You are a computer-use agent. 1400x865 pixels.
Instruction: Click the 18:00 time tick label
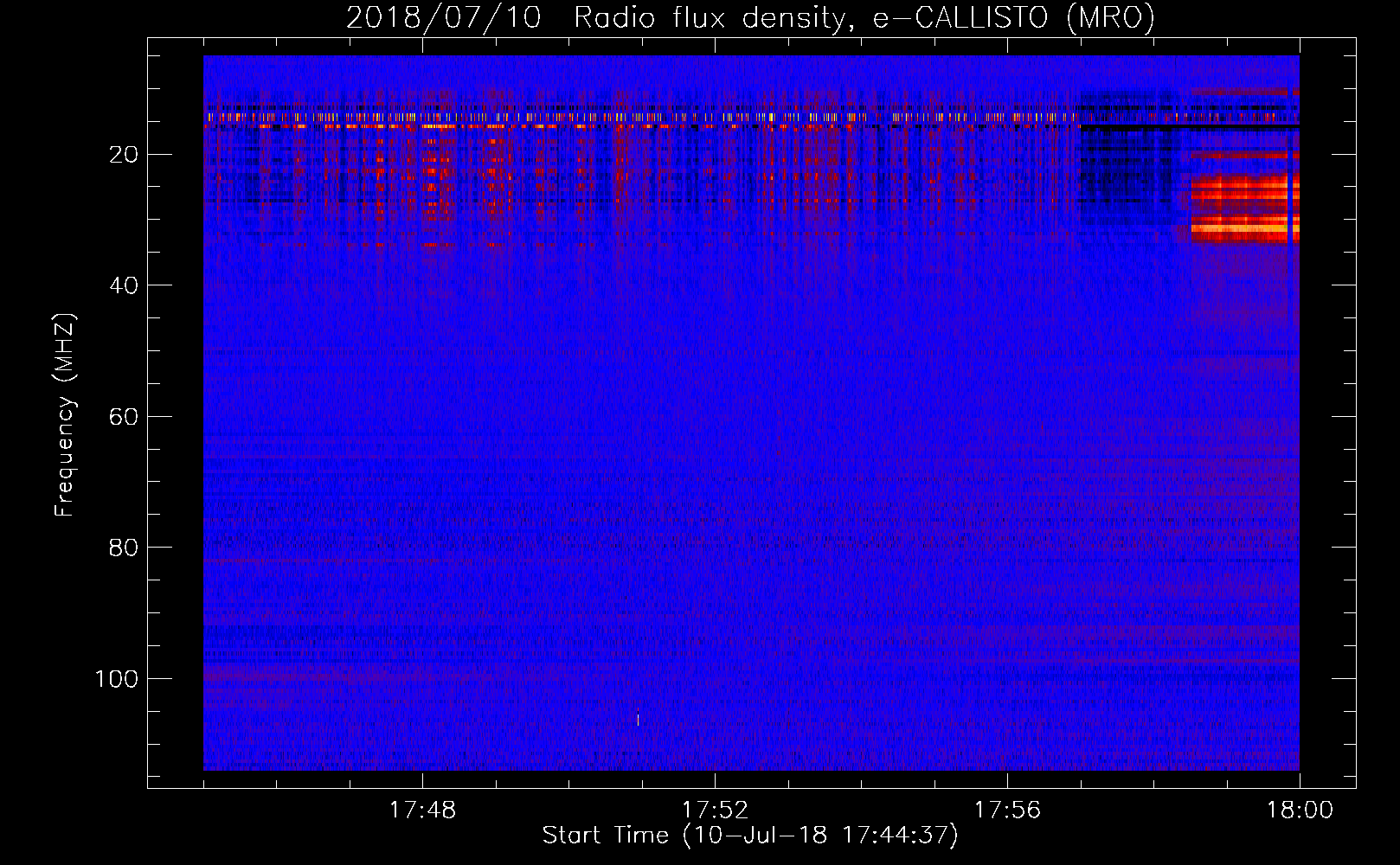point(1300,811)
